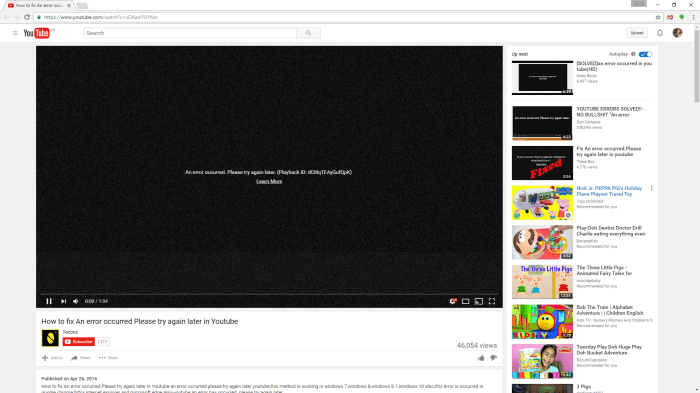Click the Autoplay info icon
This screenshot has width=700, height=393.
(x=633, y=54)
